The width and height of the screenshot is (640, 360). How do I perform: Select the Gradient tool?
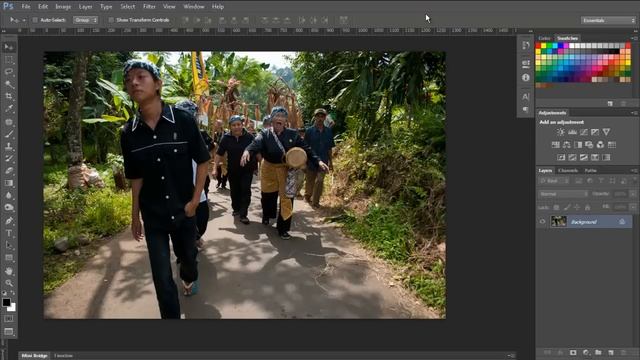(x=9, y=183)
